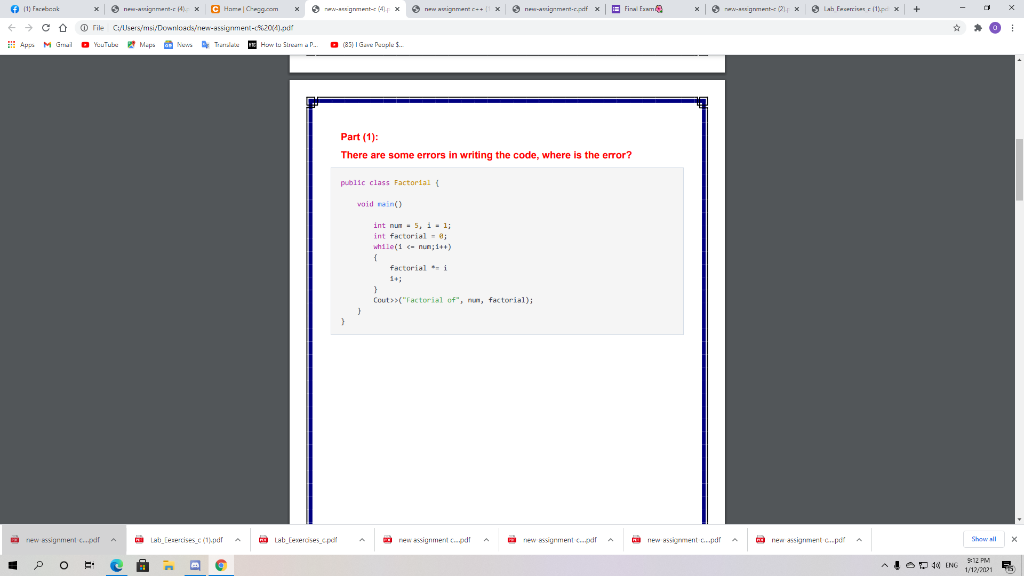This screenshot has height=576, width=1024.
Task: Bookmark this page with the star icon
Action: [957, 27]
